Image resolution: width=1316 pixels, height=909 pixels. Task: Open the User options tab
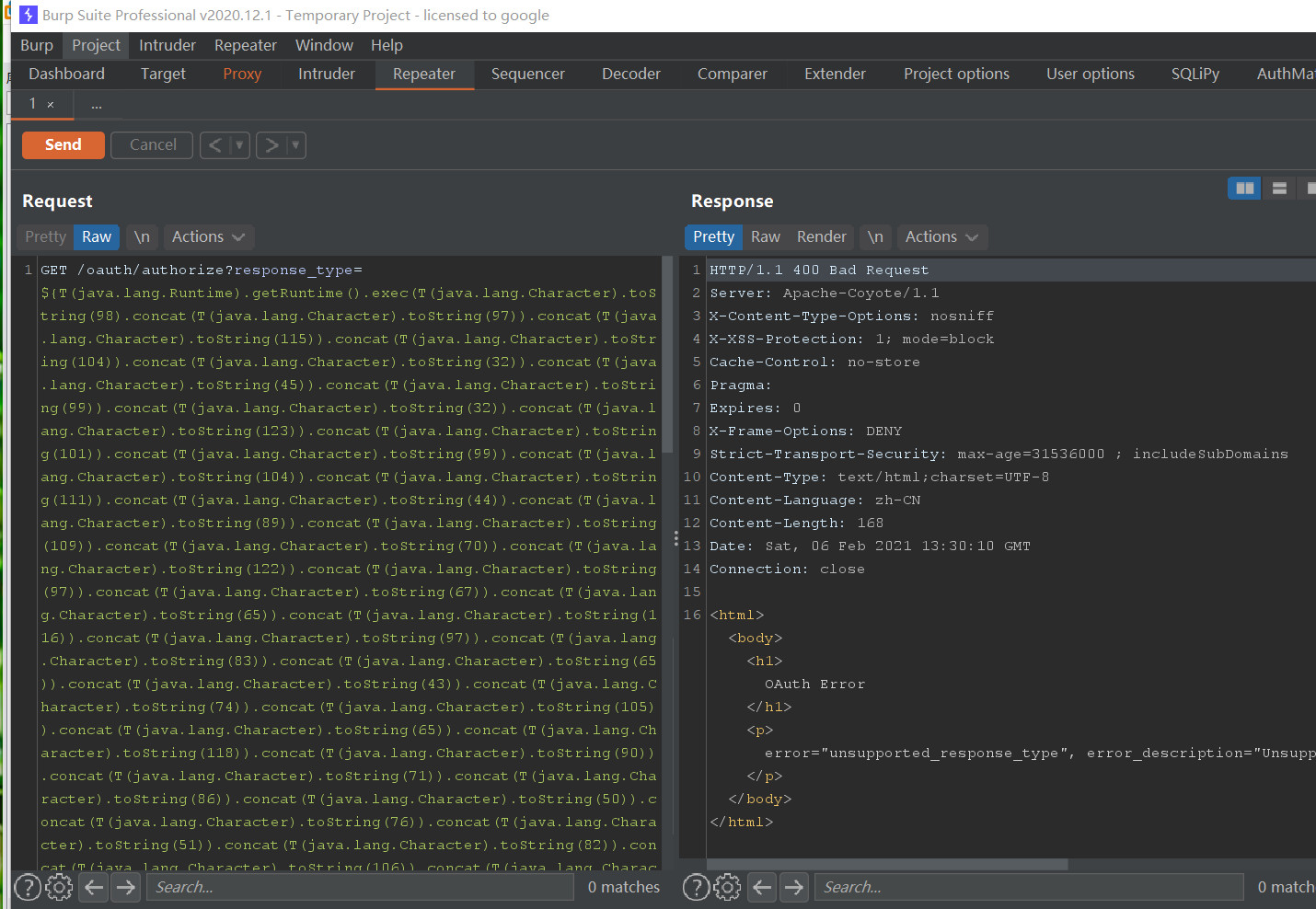click(x=1091, y=74)
